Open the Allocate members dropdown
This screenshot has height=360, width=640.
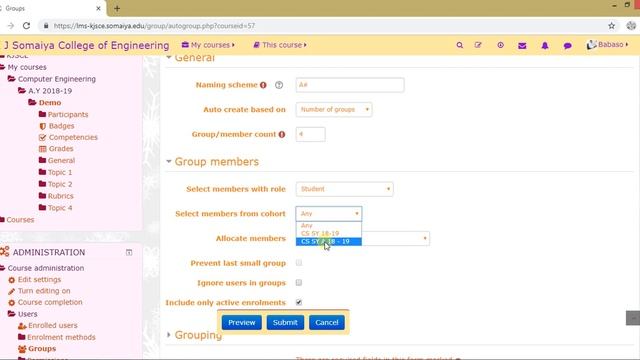tap(395, 238)
